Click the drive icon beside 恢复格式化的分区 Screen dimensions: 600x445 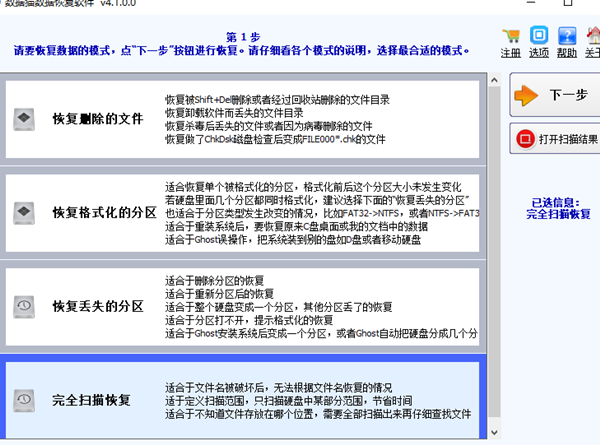pos(24,213)
